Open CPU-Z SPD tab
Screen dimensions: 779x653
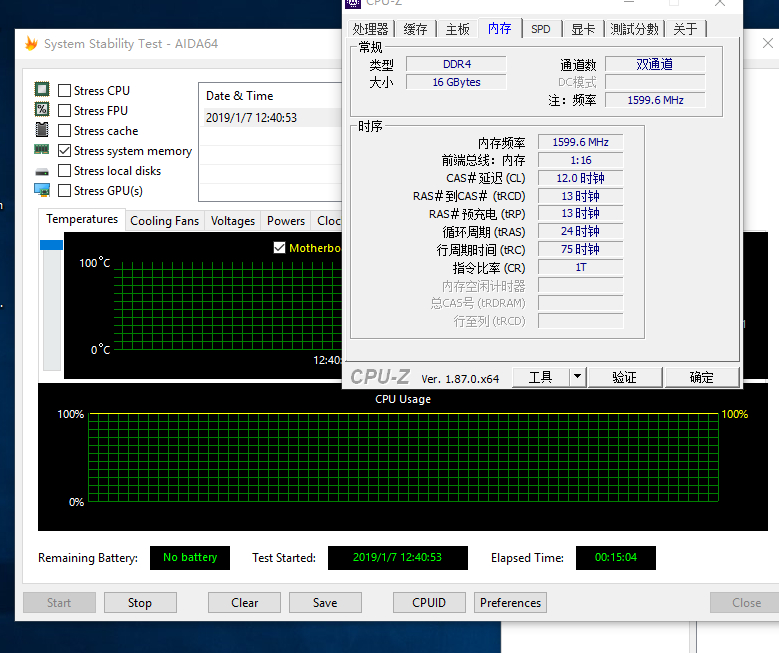click(x=541, y=29)
